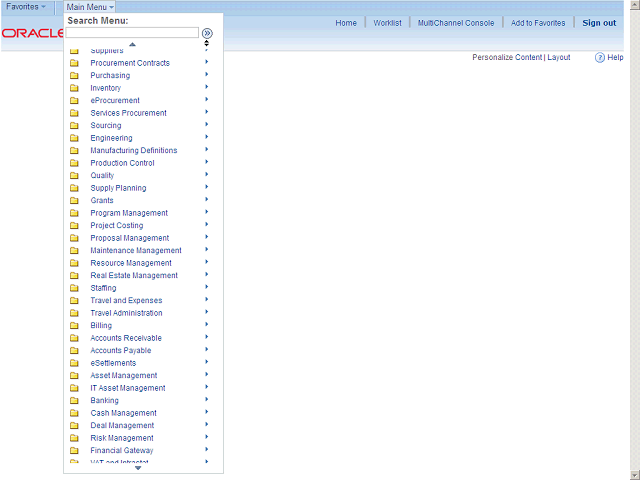Image resolution: width=640 pixels, height=480 pixels.
Task: Expand the Program Management submenu arrow
Action: 207,212
